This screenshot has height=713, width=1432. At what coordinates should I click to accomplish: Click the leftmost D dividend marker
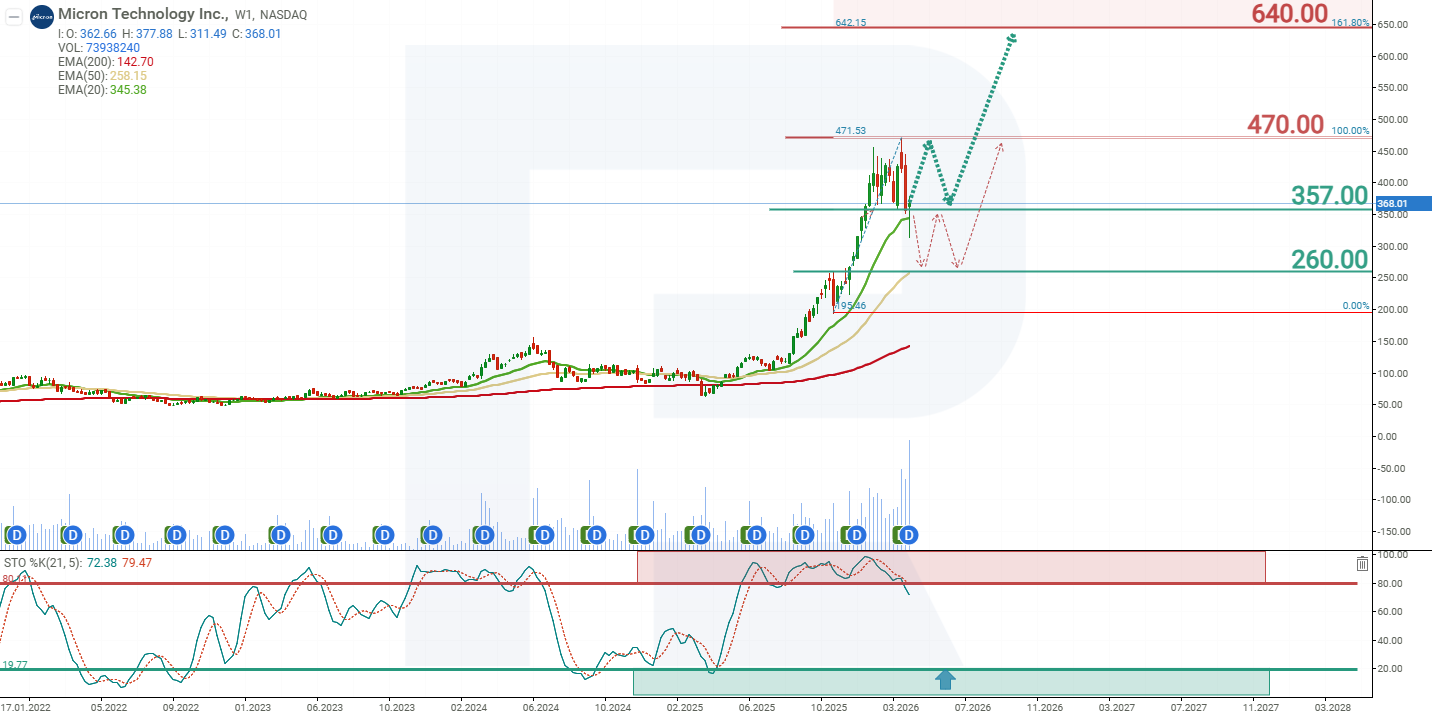15,535
